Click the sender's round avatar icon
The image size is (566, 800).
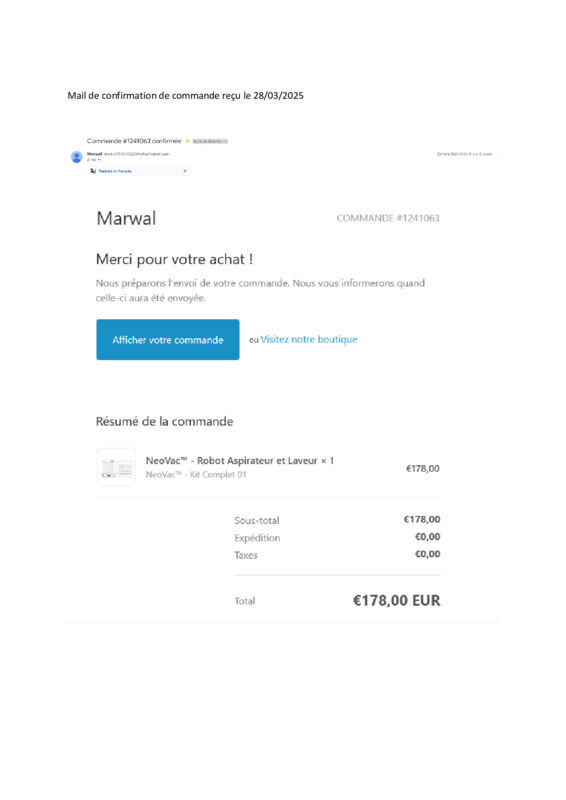[77, 157]
